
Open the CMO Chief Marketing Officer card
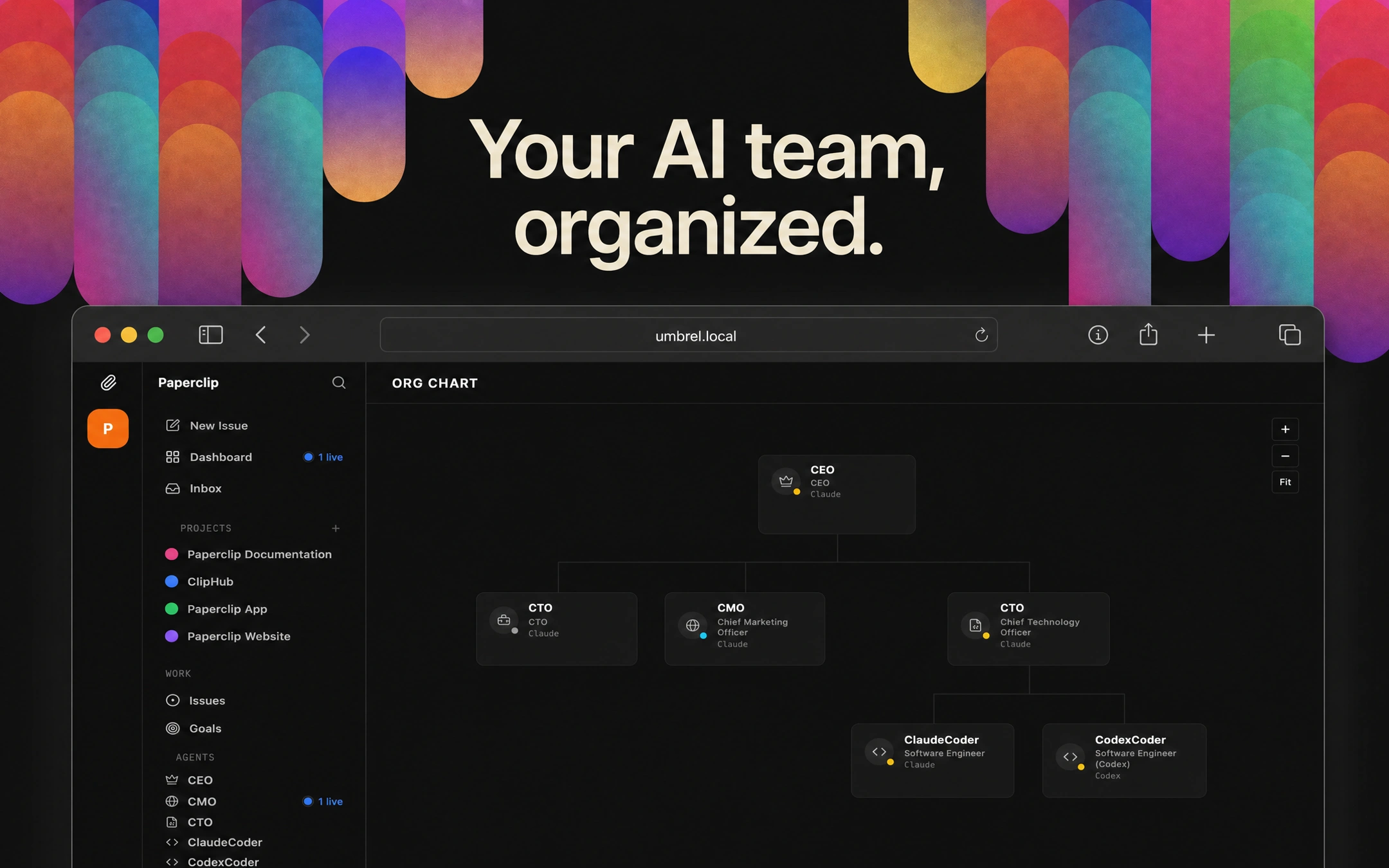coord(745,628)
